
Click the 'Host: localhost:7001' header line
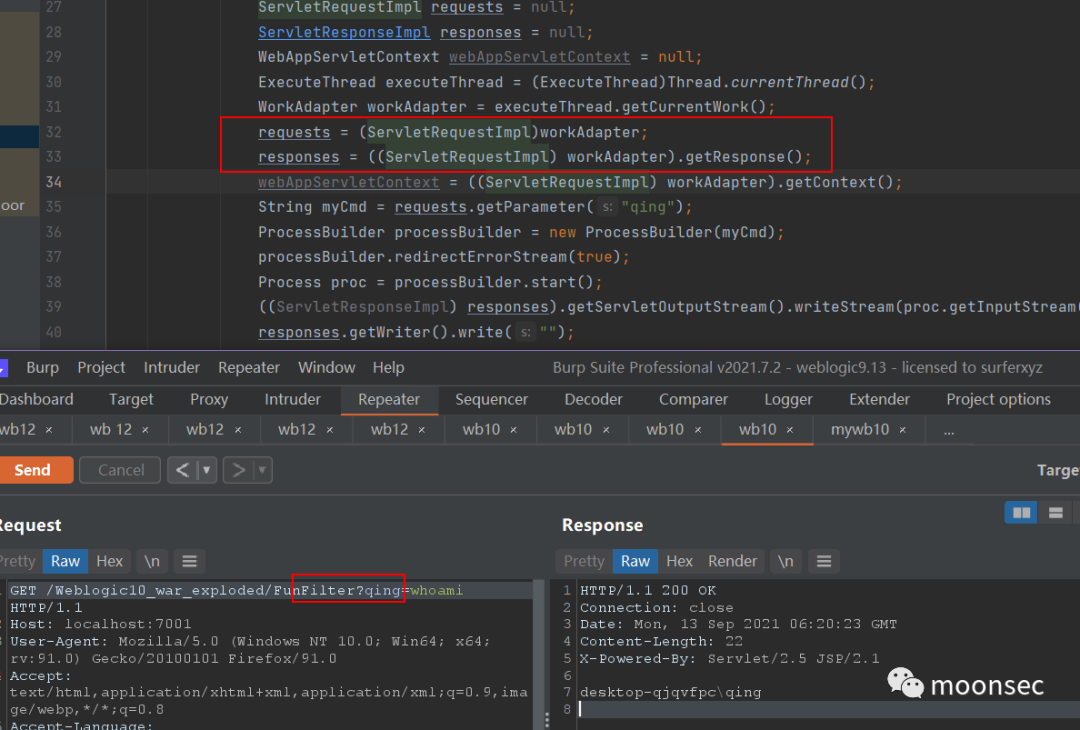101,624
